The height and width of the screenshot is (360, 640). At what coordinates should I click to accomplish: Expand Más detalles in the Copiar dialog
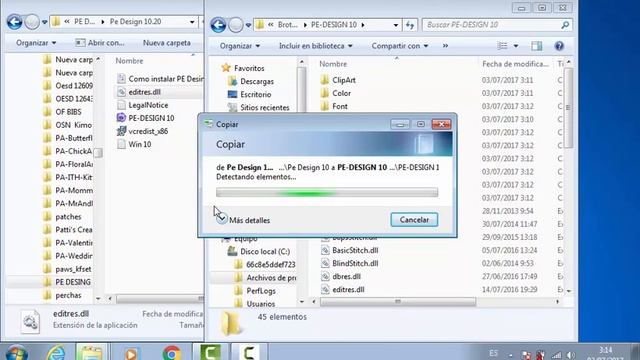(244, 220)
